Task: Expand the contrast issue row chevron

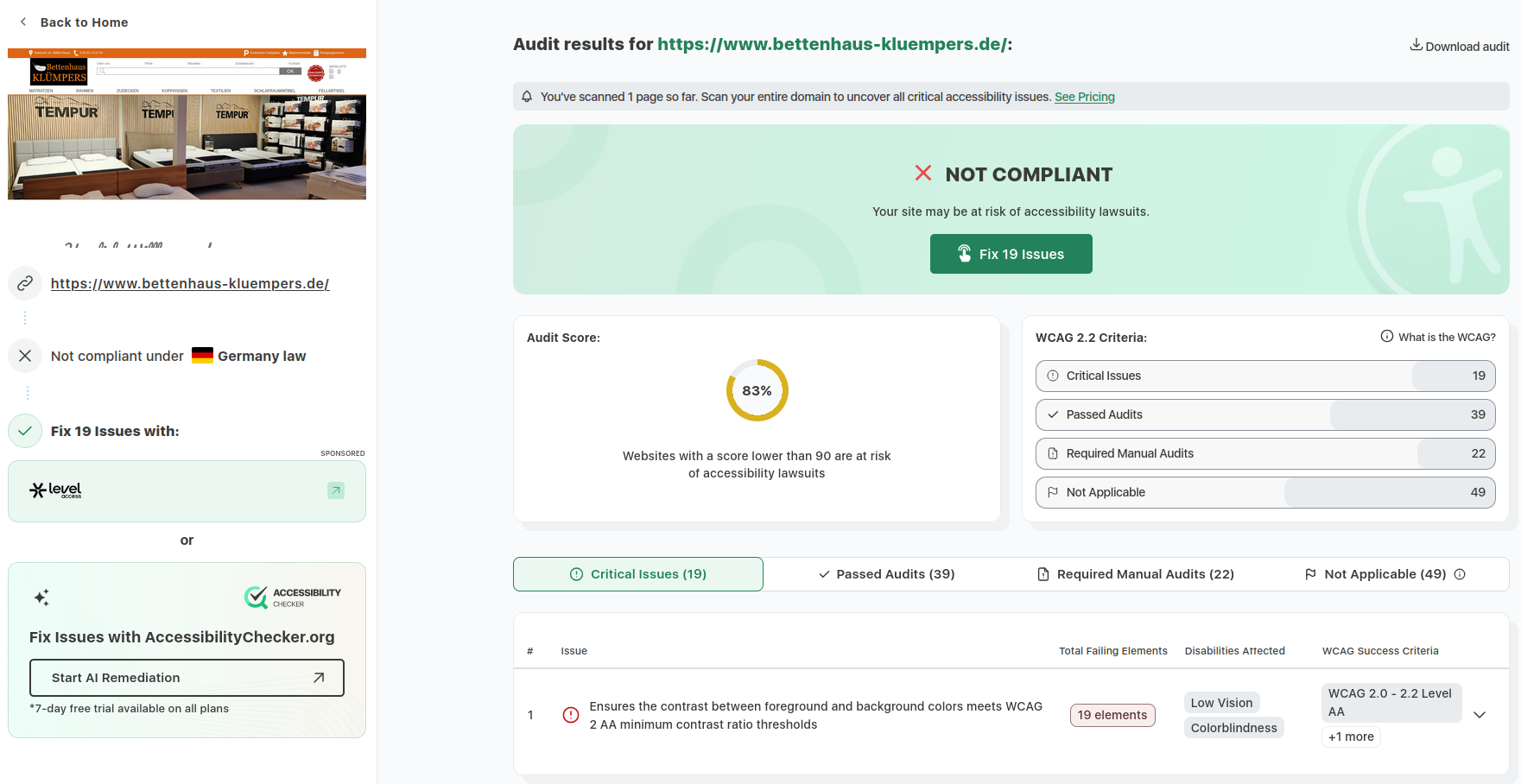Action: pos(1480,715)
